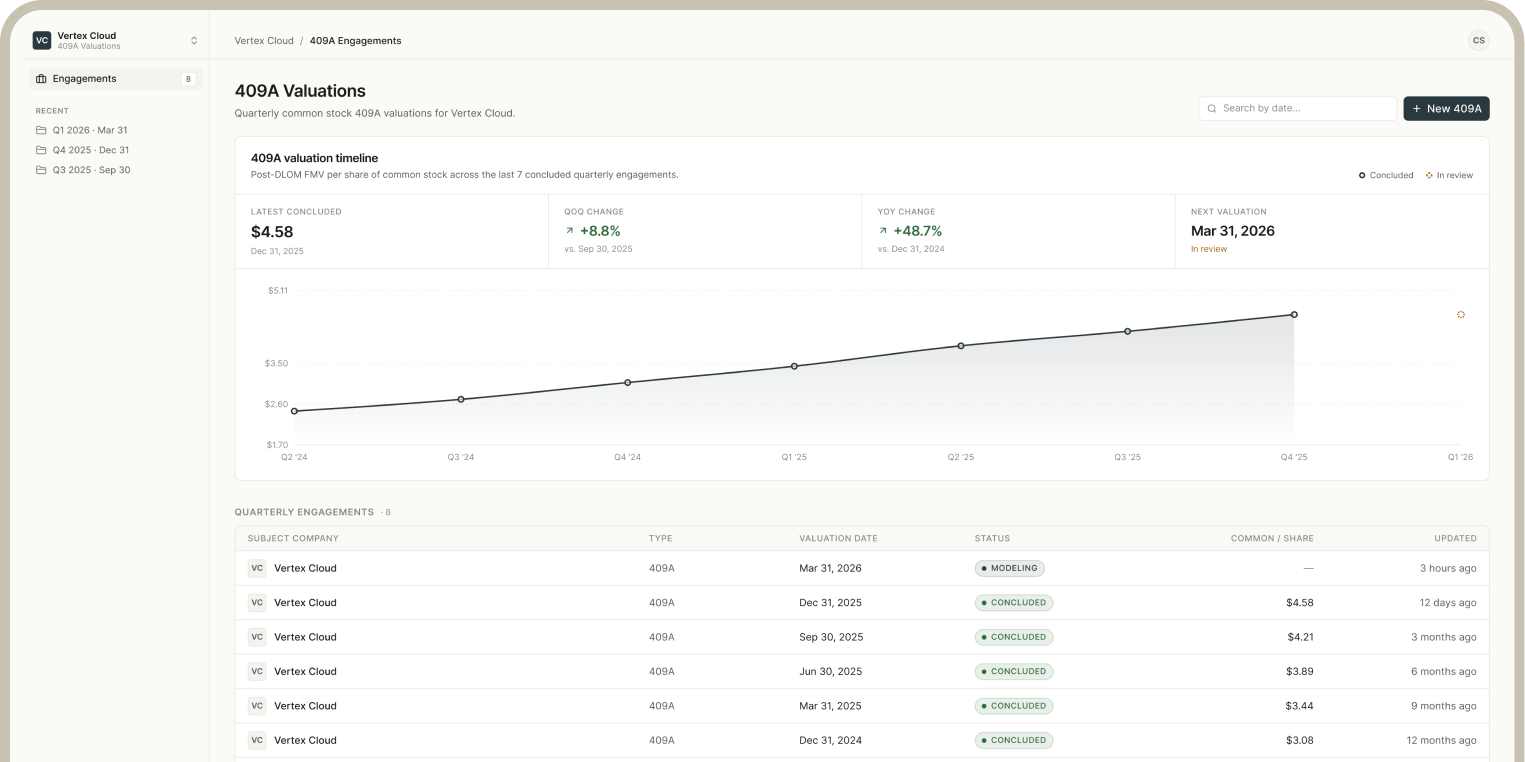
Task: Click the 409A Engagements breadcrumb
Action: (355, 41)
